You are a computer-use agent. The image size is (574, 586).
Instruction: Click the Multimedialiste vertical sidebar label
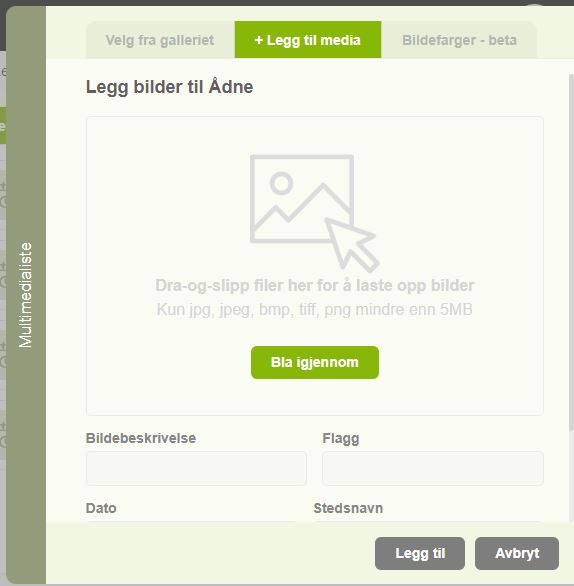26,295
